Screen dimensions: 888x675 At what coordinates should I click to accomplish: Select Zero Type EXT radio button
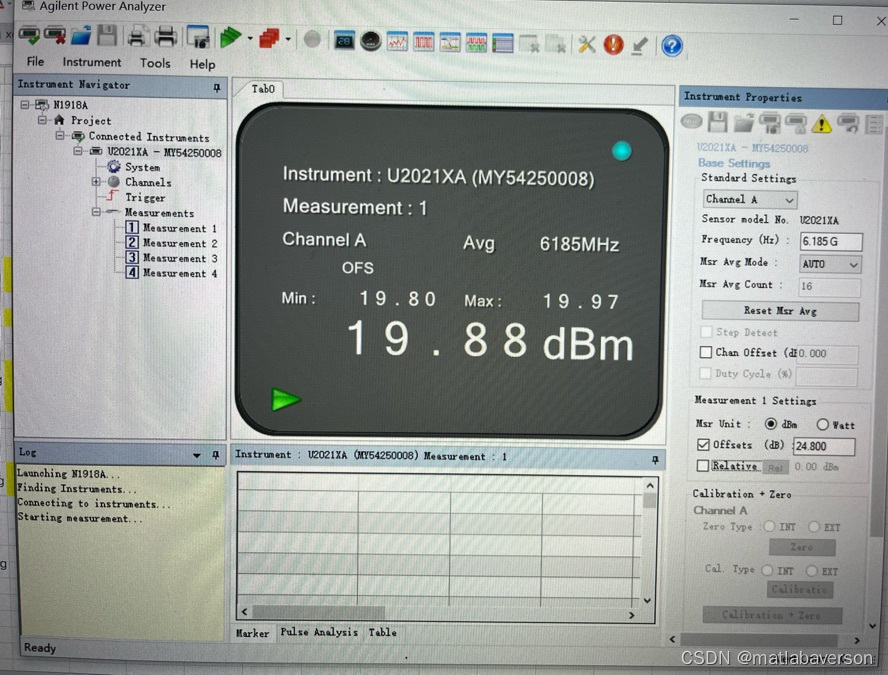click(814, 527)
